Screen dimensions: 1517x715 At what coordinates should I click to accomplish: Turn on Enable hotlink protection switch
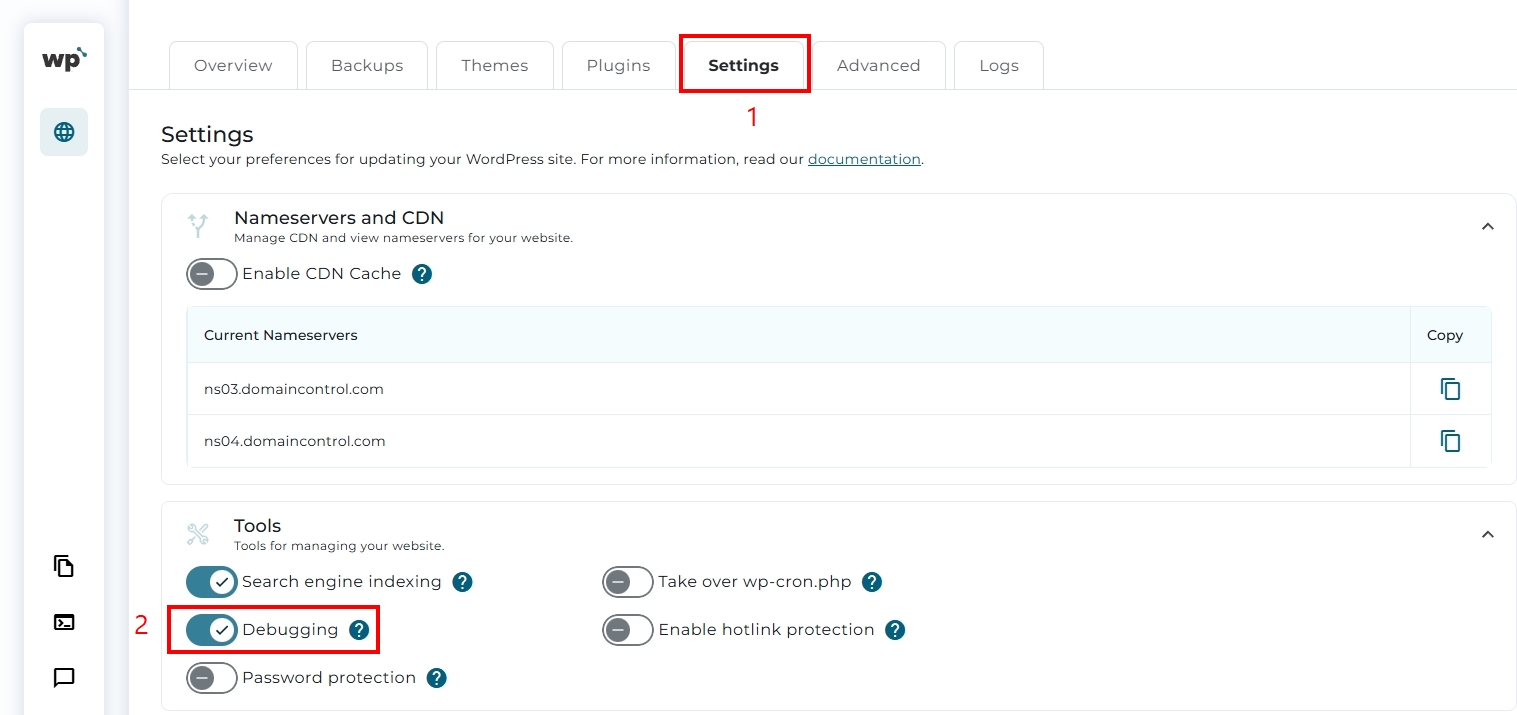click(627, 630)
